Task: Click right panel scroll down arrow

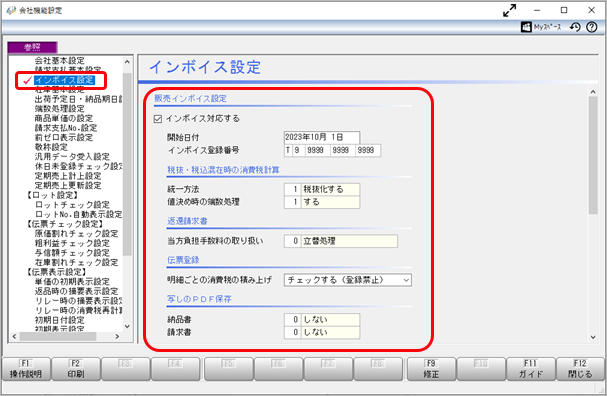Action: (x=593, y=337)
